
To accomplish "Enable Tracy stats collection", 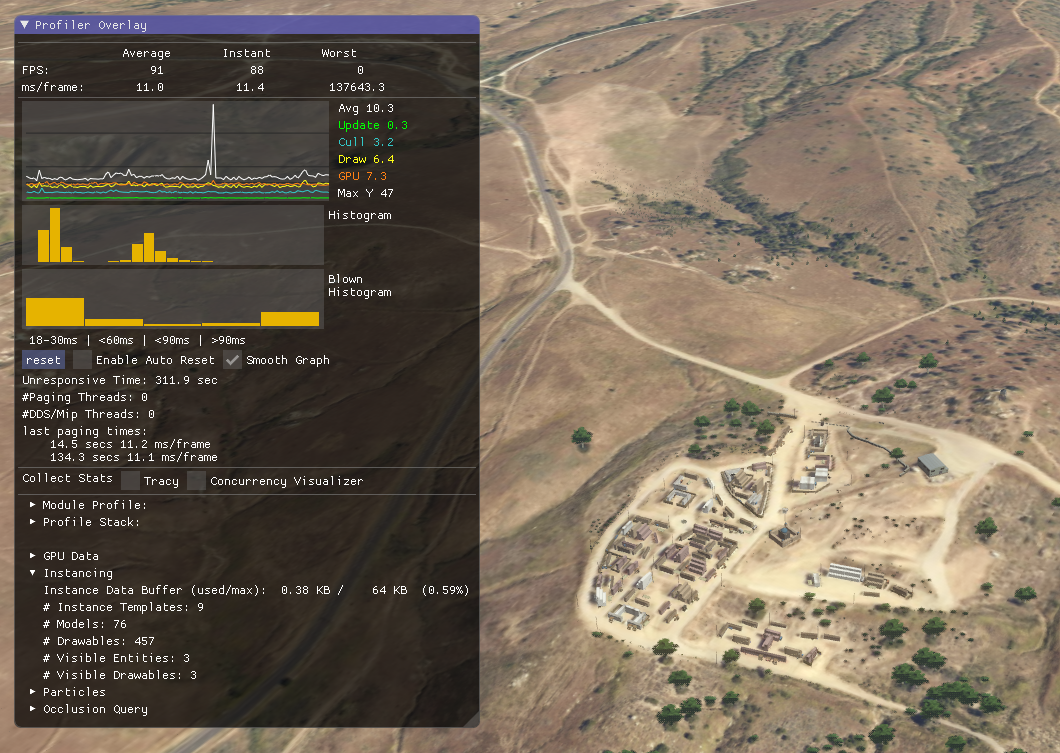I will coord(131,480).
